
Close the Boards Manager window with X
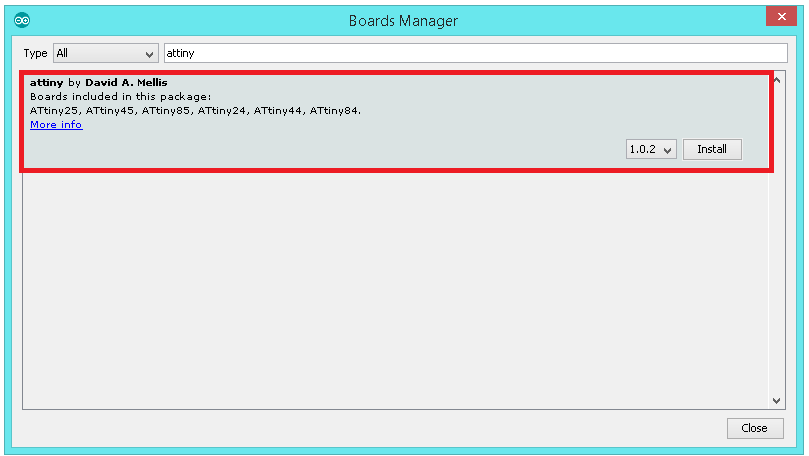coord(782,17)
